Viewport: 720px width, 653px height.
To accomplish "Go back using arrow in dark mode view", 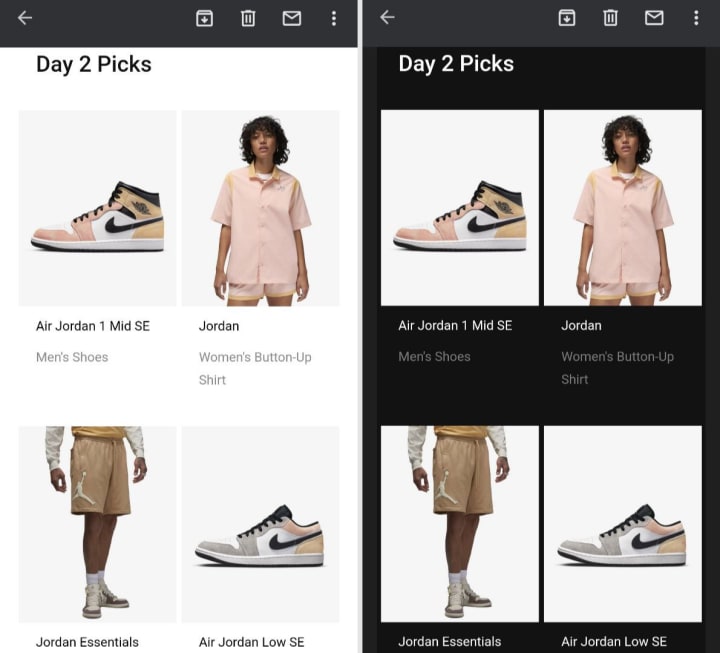I will click(387, 17).
